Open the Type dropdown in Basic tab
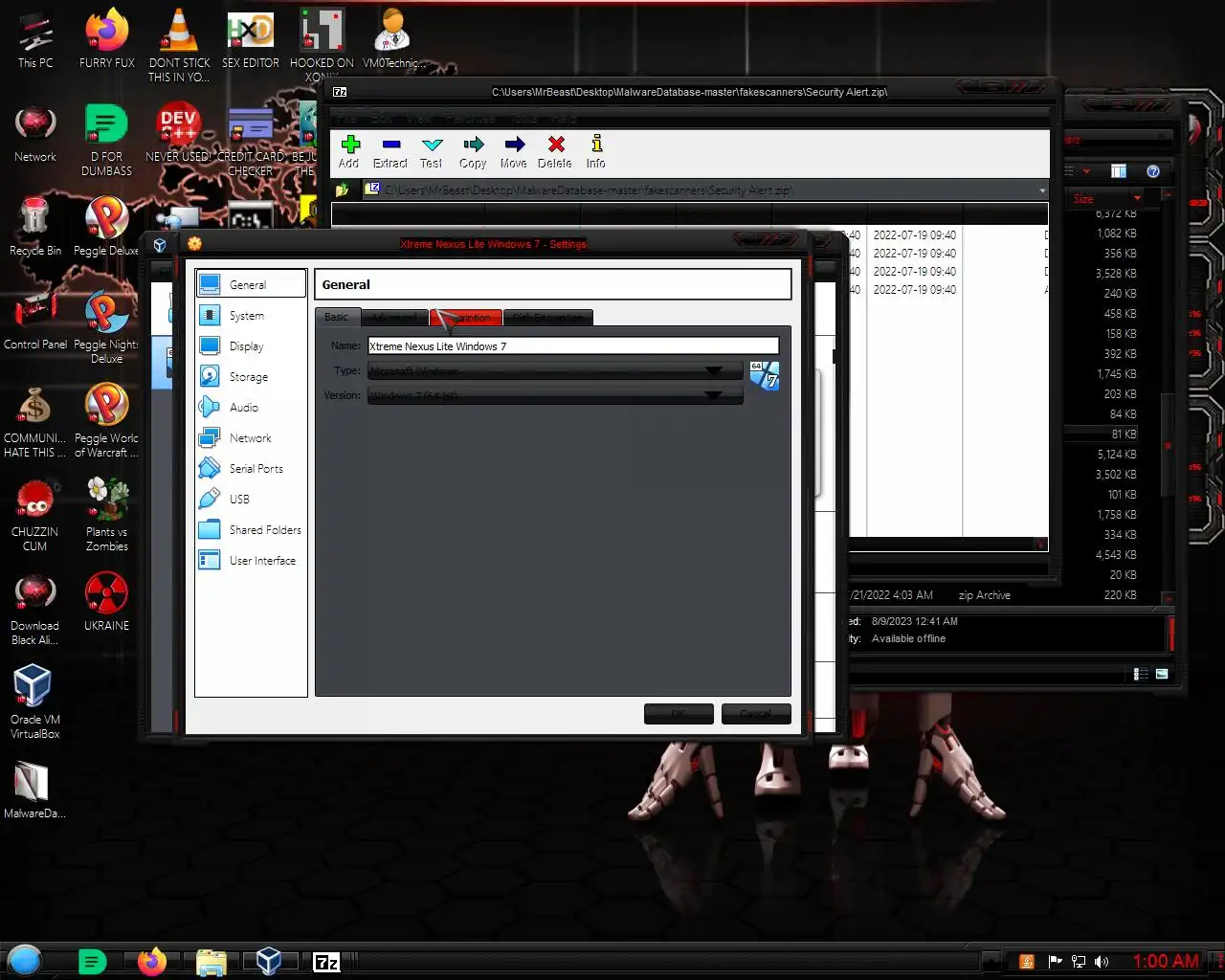 555,370
